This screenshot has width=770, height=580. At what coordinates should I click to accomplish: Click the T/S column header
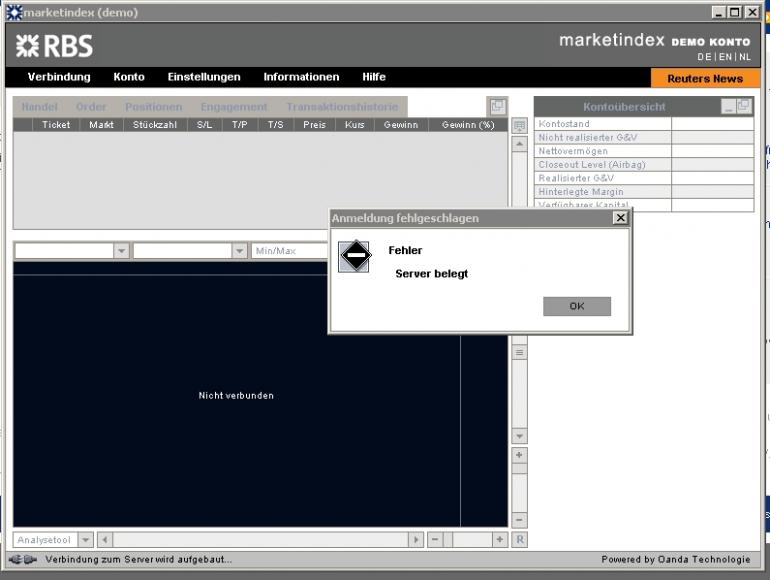point(275,125)
